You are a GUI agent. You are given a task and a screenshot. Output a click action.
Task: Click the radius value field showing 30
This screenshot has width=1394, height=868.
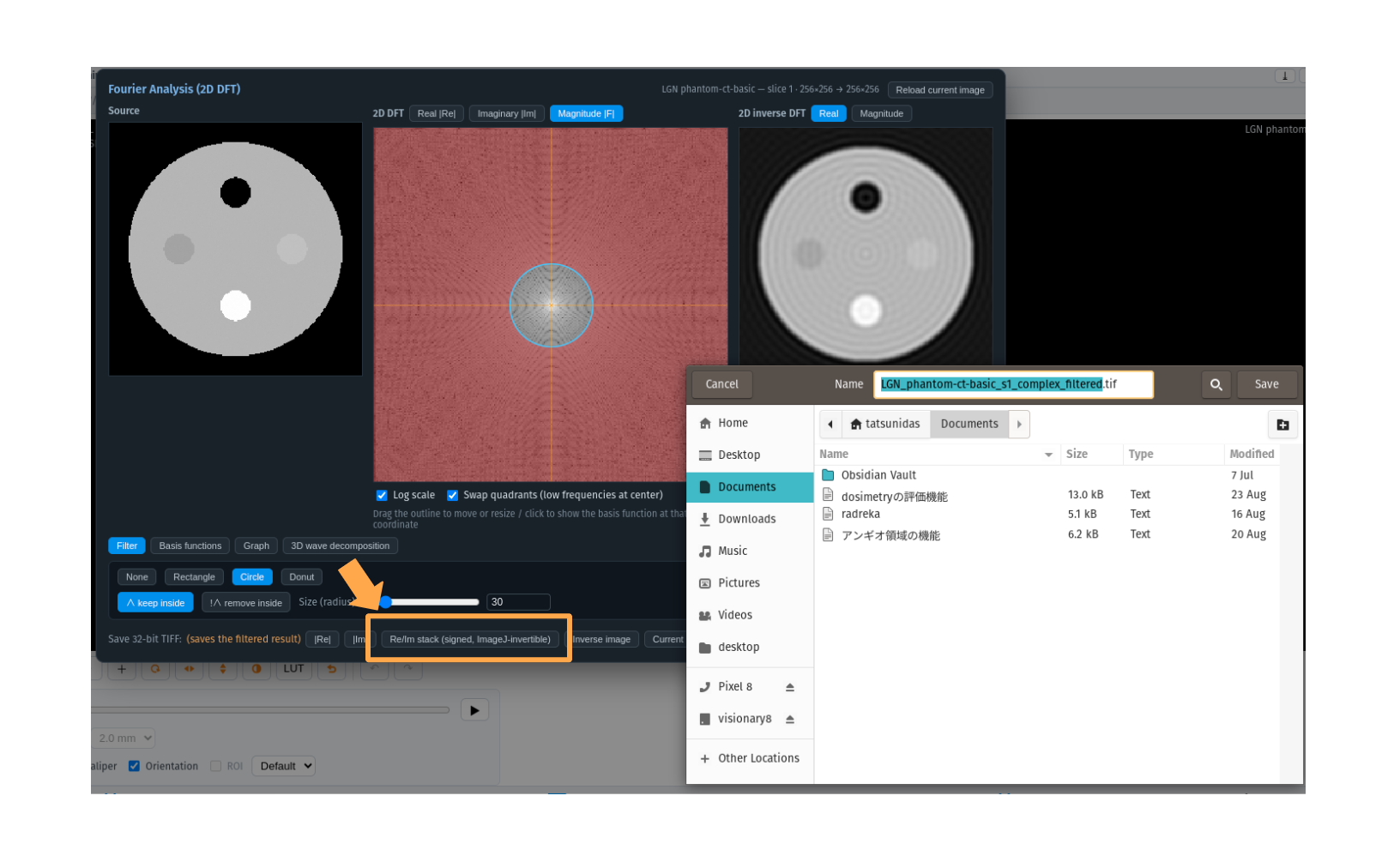(518, 602)
